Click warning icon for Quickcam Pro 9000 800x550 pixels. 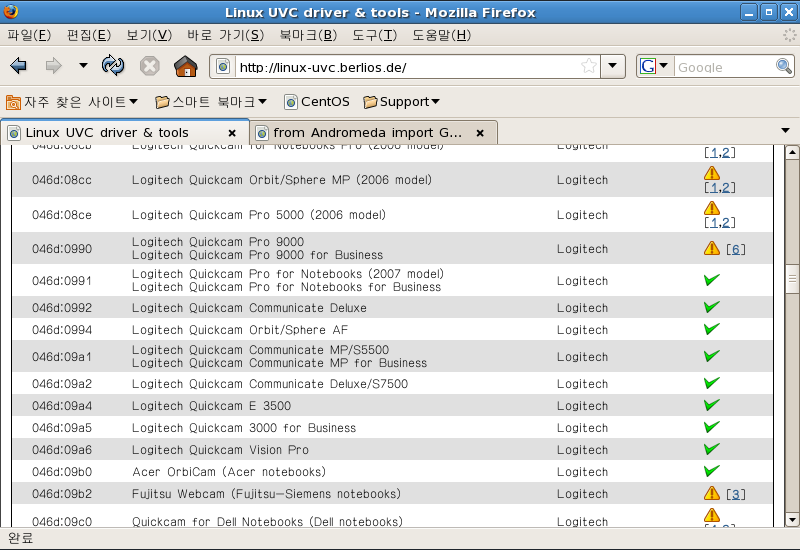712,248
